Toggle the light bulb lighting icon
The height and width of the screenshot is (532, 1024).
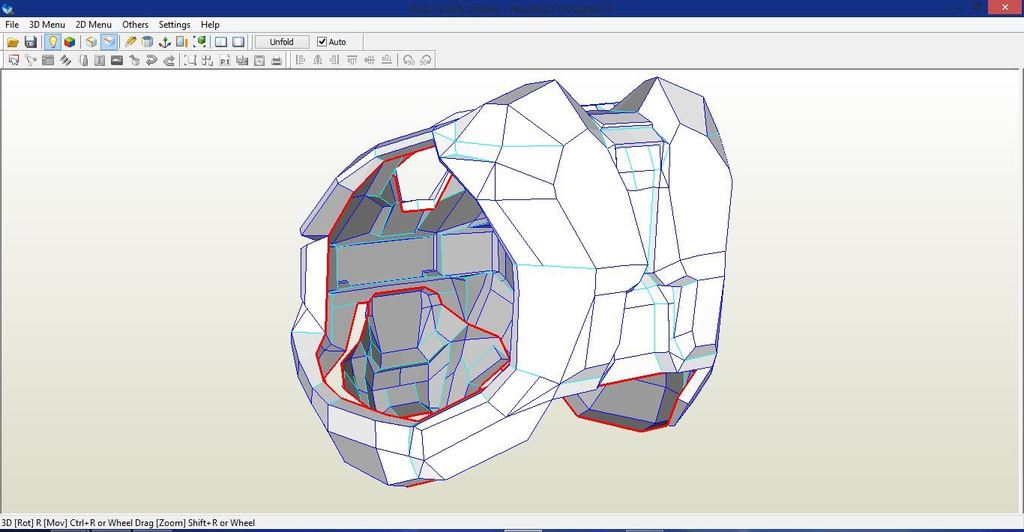click(x=52, y=42)
